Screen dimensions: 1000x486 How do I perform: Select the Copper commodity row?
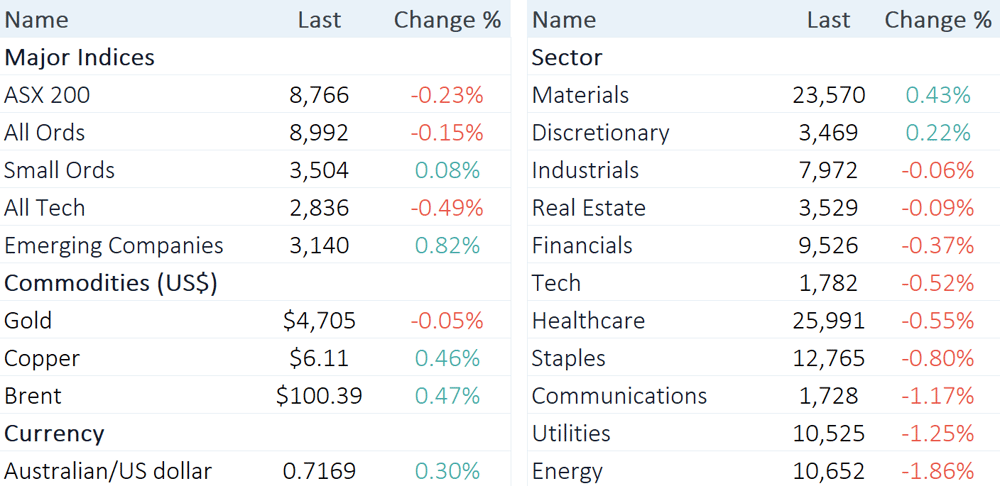(x=42, y=359)
